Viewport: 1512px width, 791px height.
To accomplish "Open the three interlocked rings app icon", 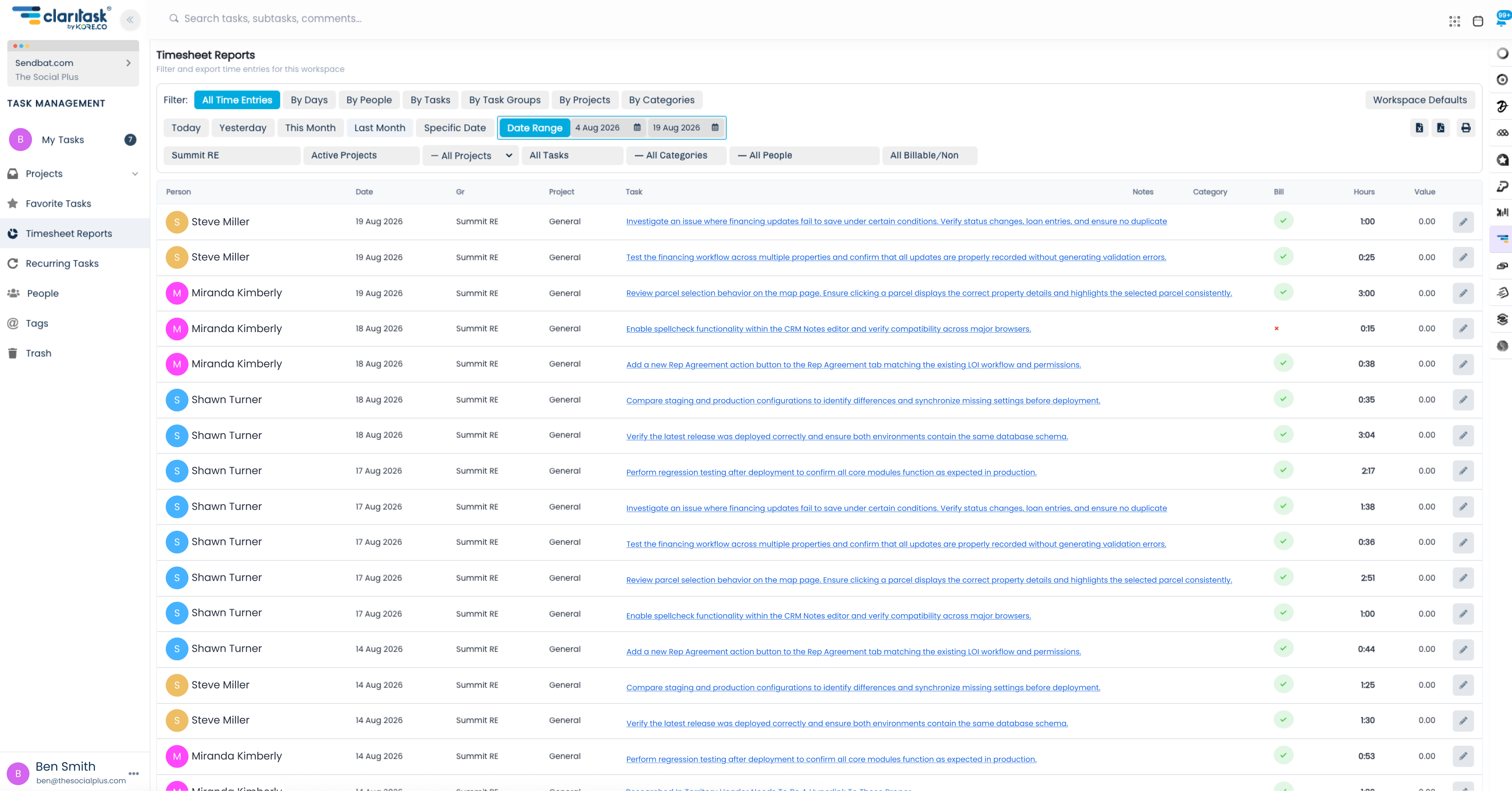I will click(x=1502, y=133).
